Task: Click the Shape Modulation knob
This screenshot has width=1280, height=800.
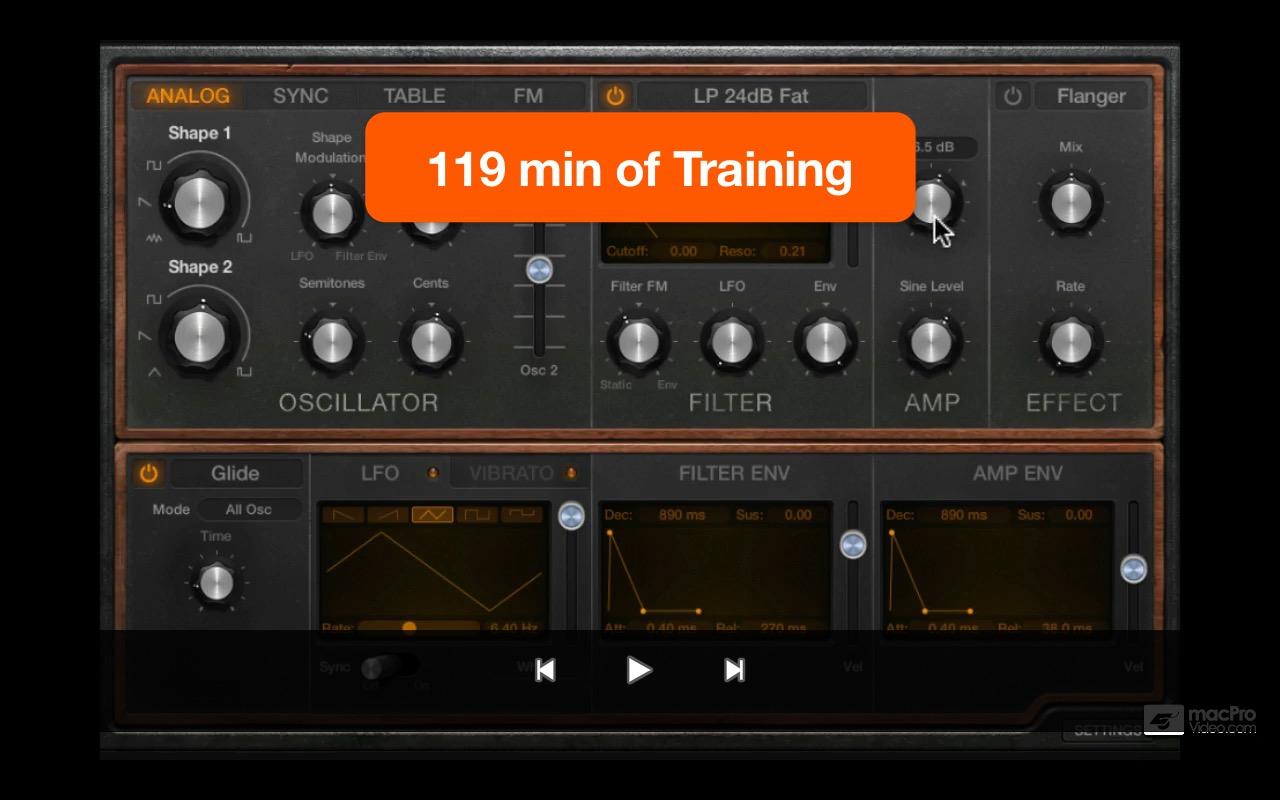Action: [331, 211]
